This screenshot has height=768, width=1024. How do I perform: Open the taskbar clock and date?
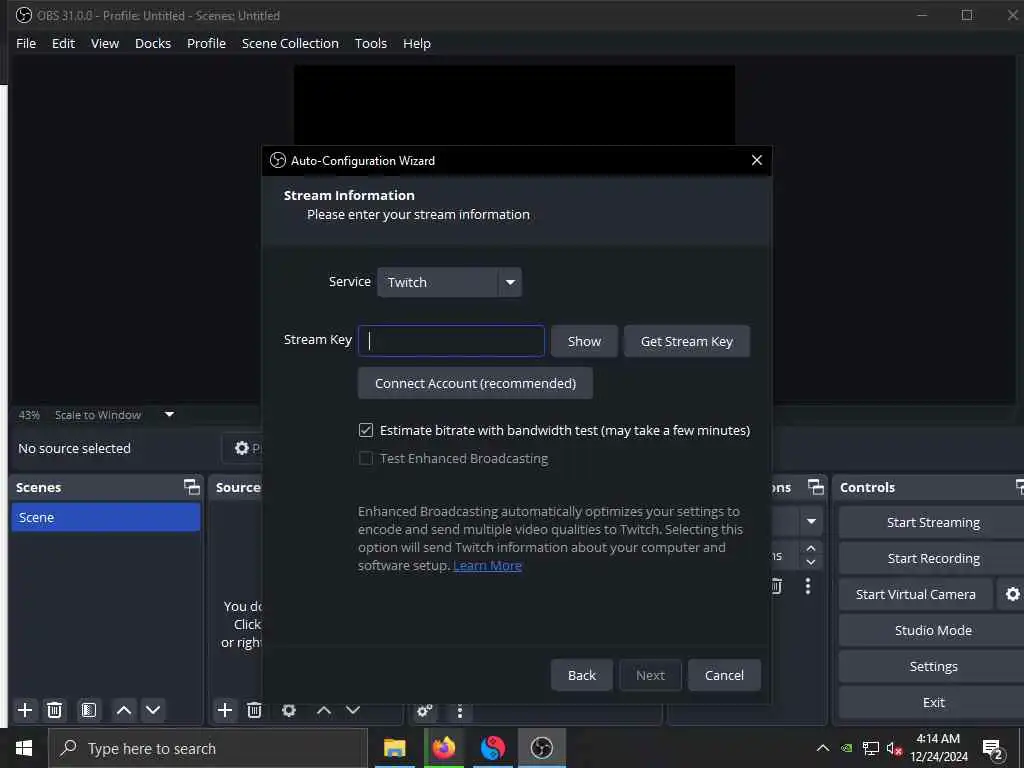click(938, 748)
